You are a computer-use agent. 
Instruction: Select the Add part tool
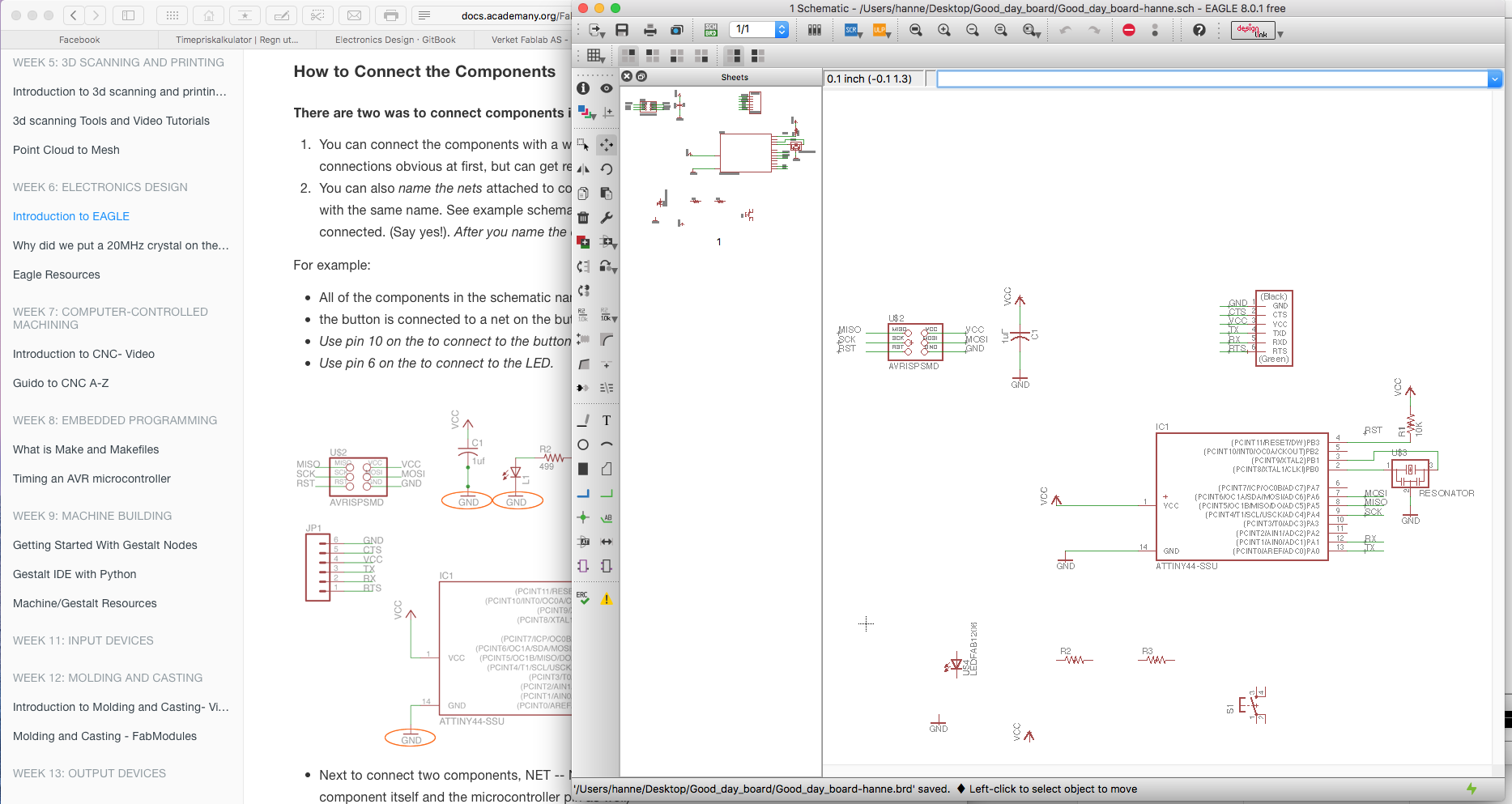tap(583, 242)
